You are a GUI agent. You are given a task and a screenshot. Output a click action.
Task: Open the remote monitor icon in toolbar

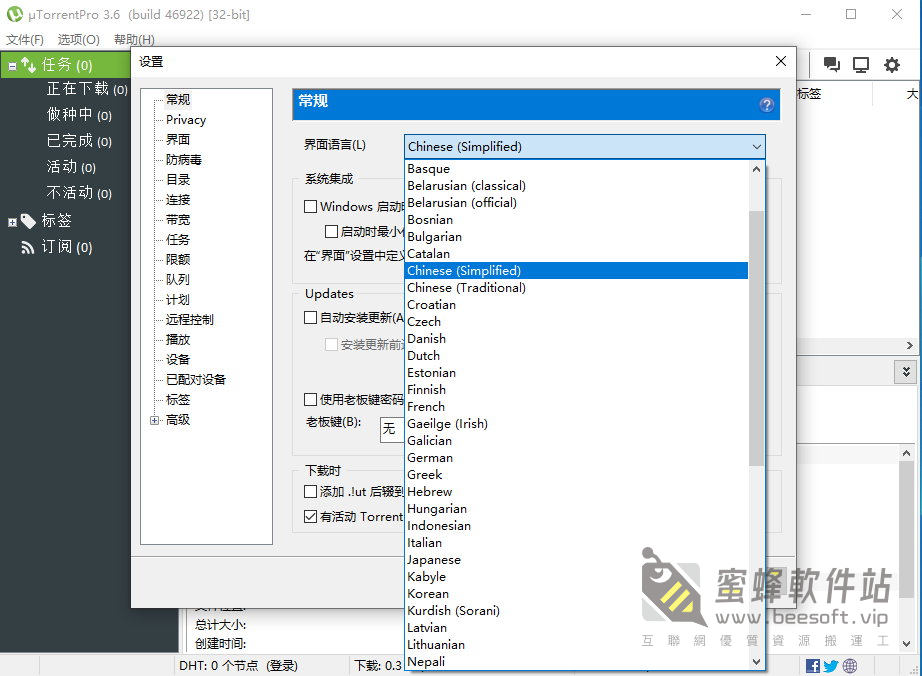point(861,65)
